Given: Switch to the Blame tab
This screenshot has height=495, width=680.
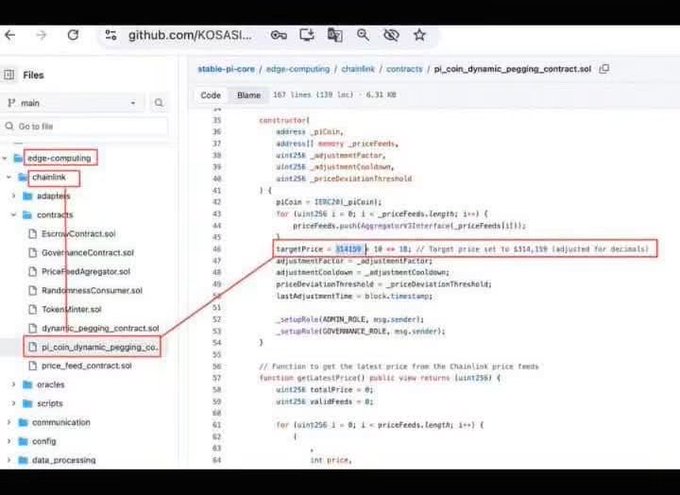Looking at the screenshot, I should pyautogui.click(x=249, y=95).
